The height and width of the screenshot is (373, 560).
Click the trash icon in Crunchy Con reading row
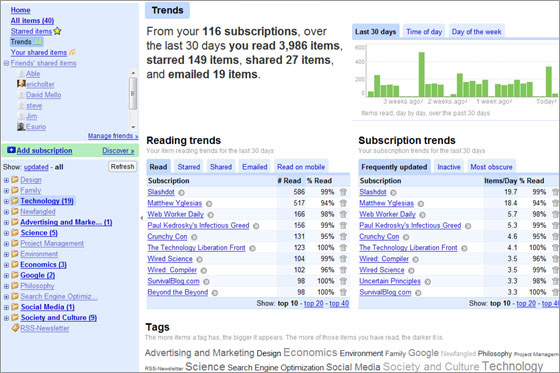tap(343, 236)
